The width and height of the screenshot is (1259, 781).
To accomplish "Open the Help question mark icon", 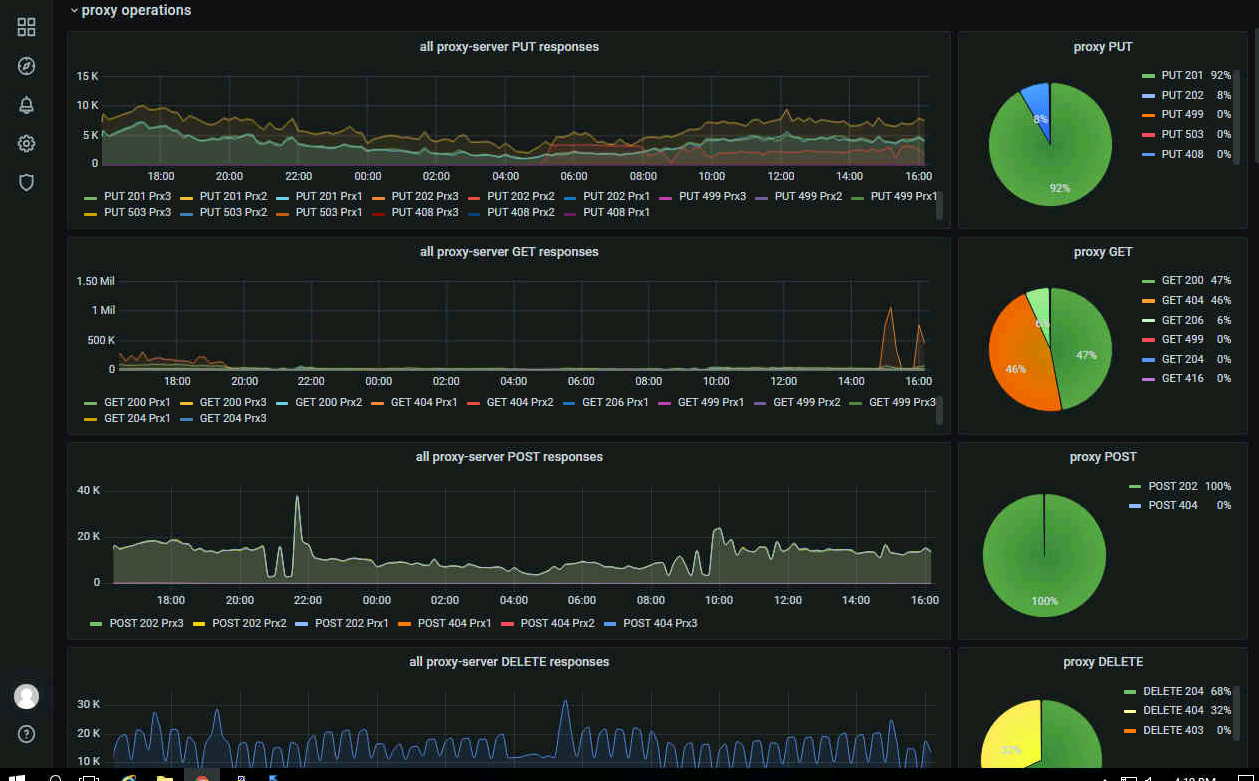I will point(27,734).
